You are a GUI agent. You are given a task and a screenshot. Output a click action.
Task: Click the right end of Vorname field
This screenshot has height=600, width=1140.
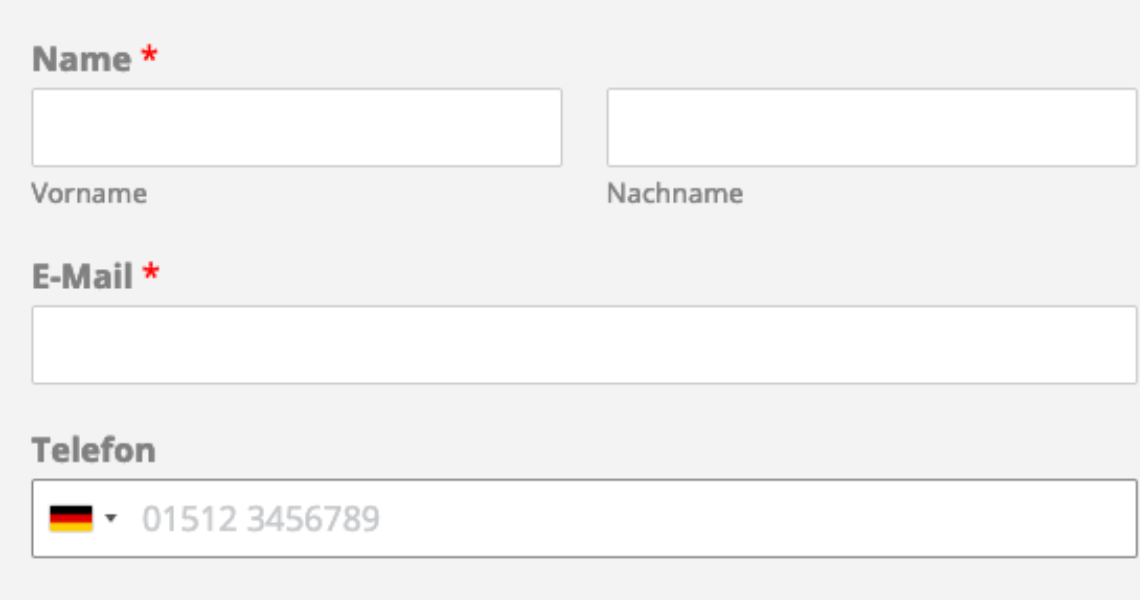[548, 128]
